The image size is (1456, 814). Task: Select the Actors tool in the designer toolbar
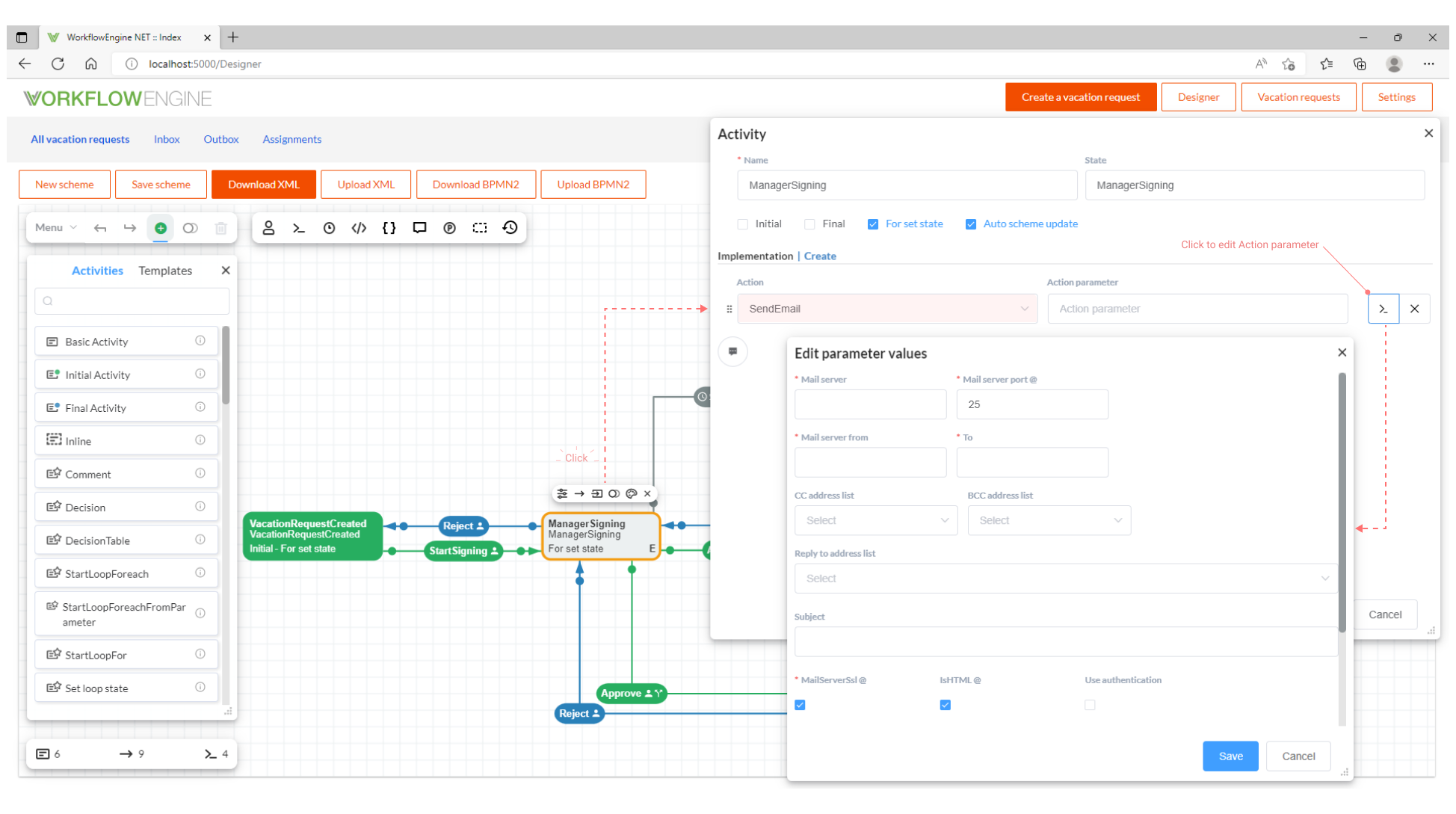[x=269, y=228]
